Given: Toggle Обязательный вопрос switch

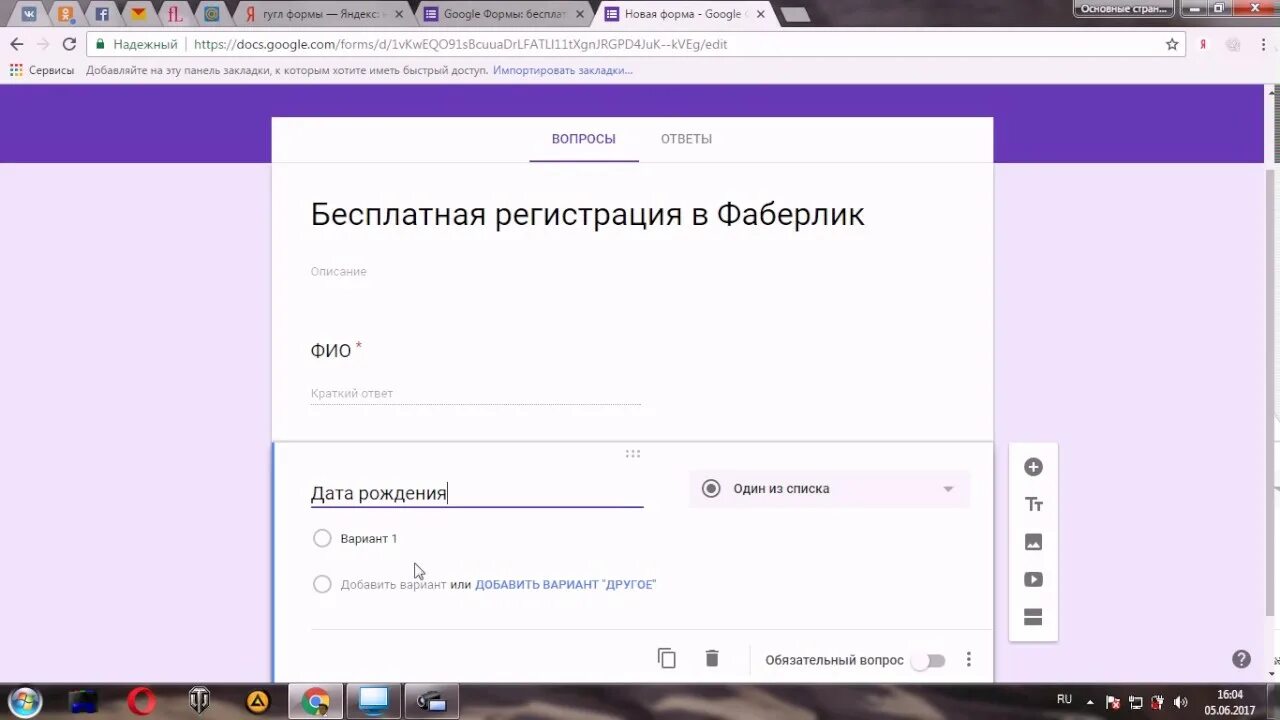Looking at the screenshot, I should click(928, 660).
